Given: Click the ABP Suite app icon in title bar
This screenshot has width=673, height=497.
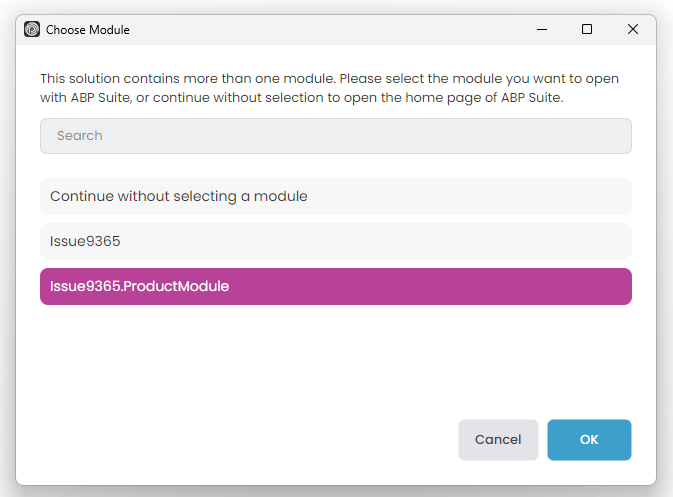Looking at the screenshot, I should click(32, 30).
